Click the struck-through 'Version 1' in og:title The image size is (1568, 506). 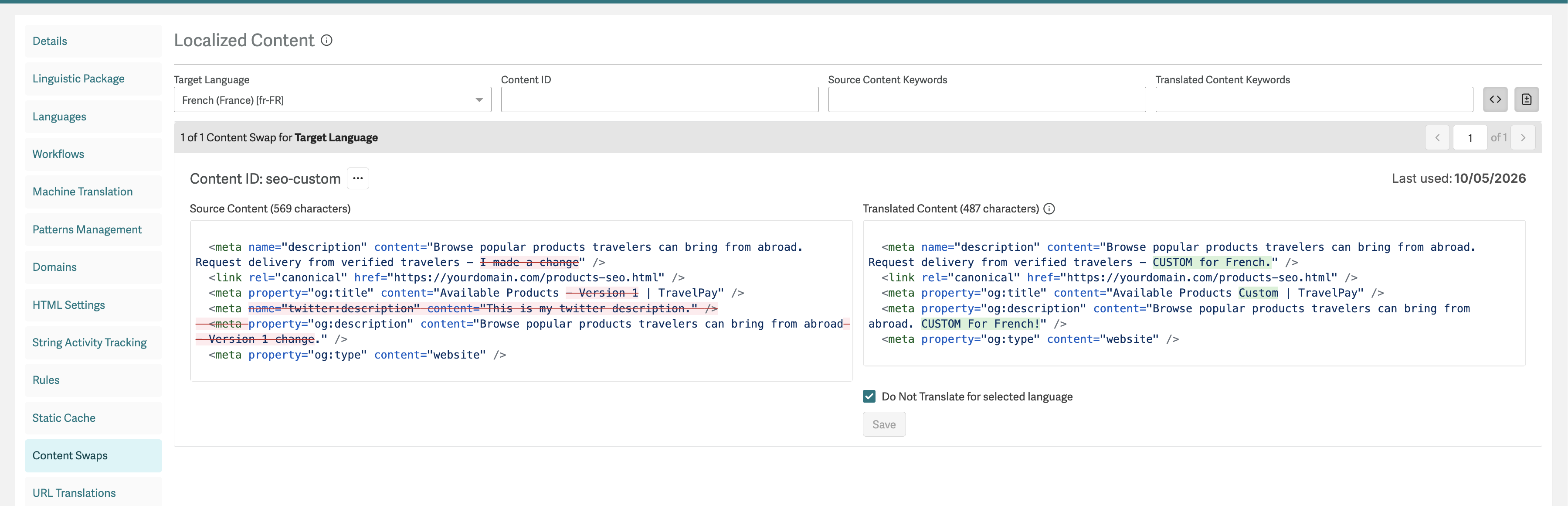pyautogui.click(x=602, y=293)
